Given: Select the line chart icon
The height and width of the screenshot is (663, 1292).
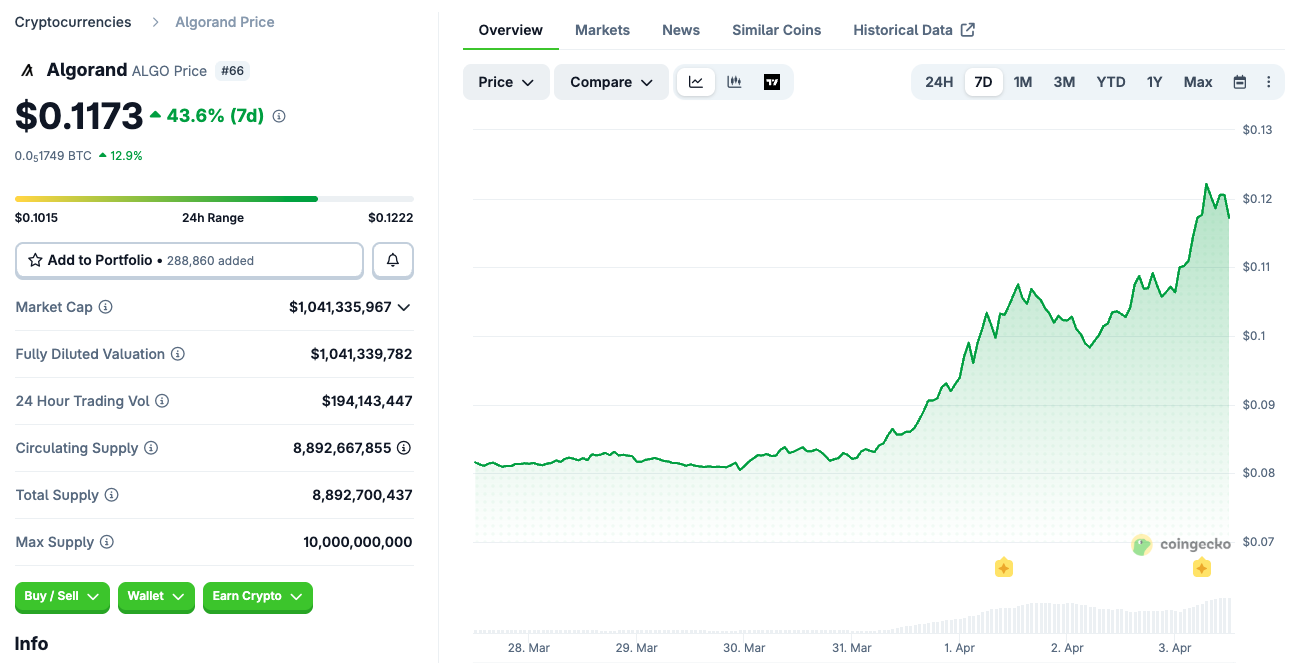Looking at the screenshot, I should 696,82.
